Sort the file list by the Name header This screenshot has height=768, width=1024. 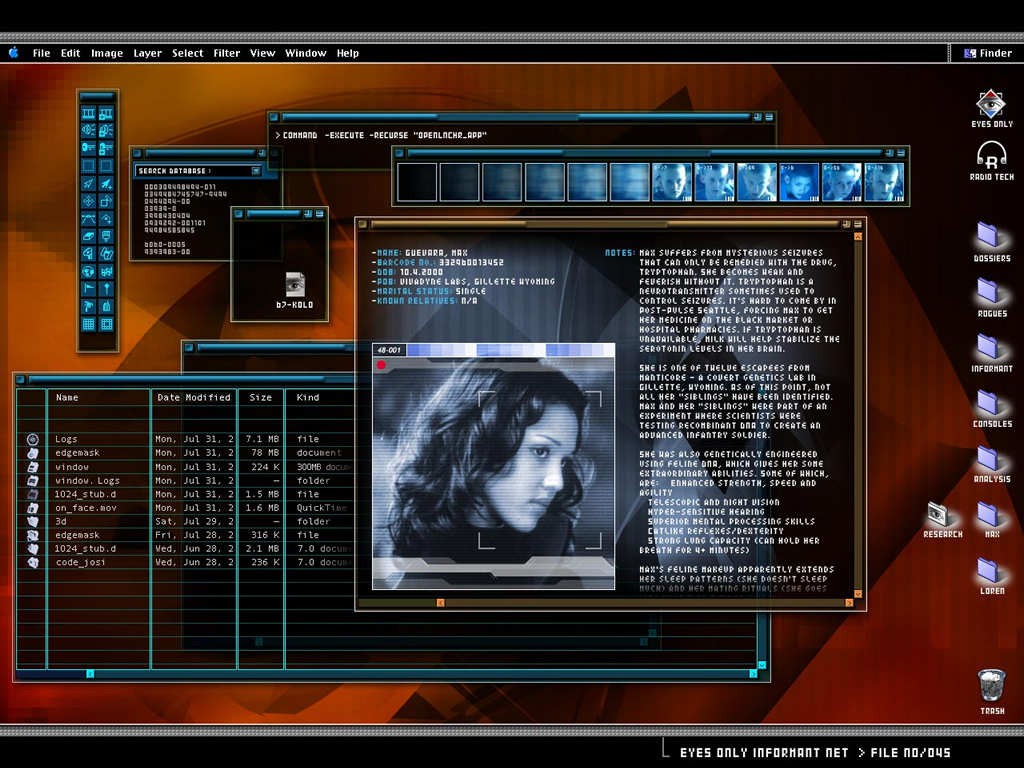(x=67, y=397)
